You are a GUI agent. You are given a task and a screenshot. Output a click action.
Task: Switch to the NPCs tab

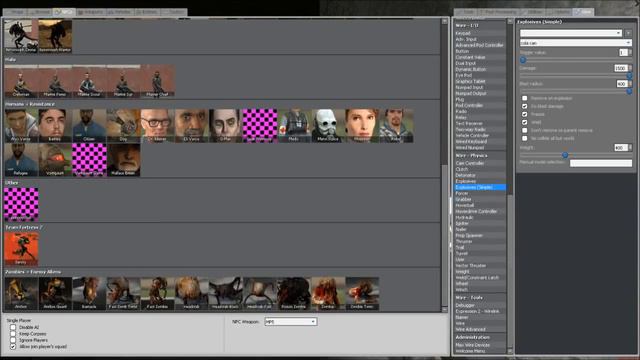tap(64, 12)
